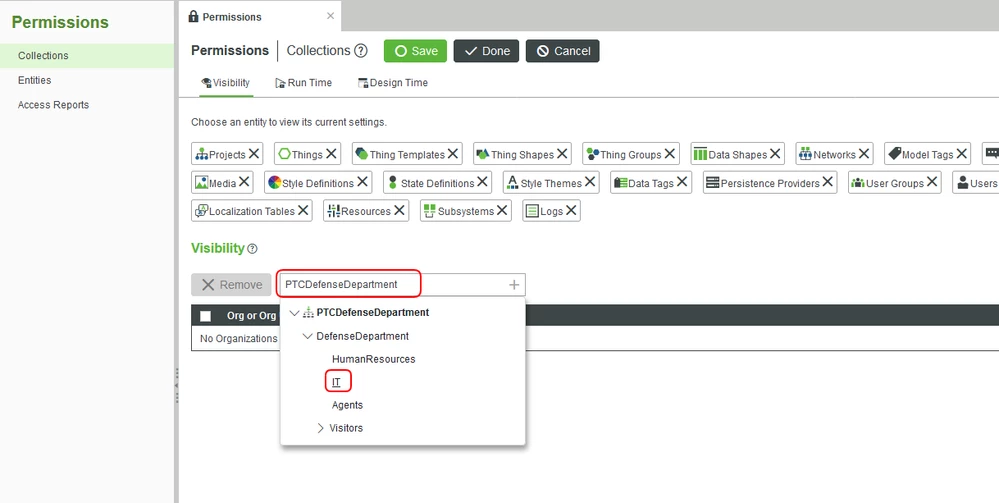Image resolution: width=999 pixels, height=503 pixels.
Task: Switch to the Run Time tab
Action: (x=303, y=83)
